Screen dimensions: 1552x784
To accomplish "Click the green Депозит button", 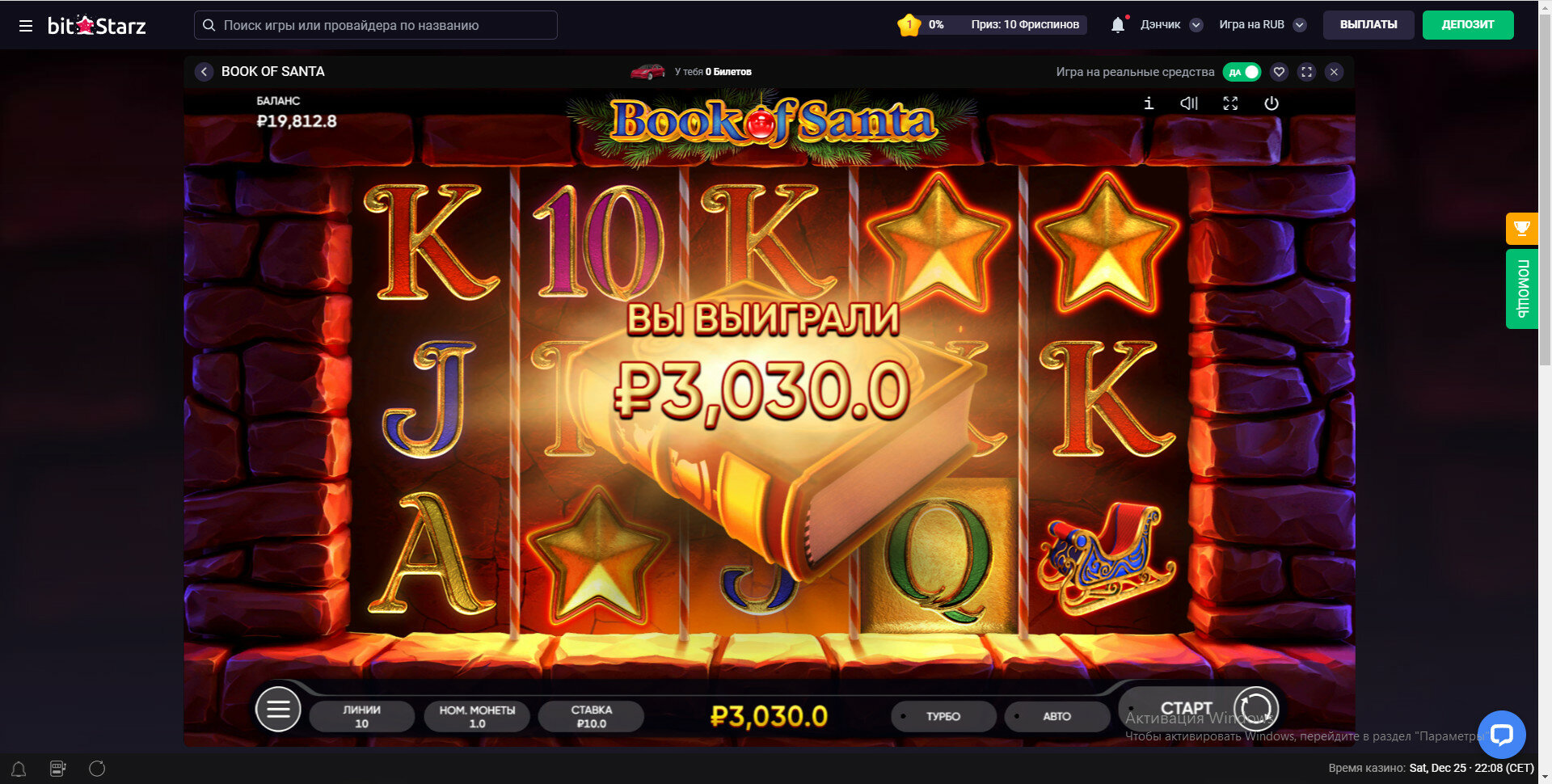I will (x=1467, y=25).
